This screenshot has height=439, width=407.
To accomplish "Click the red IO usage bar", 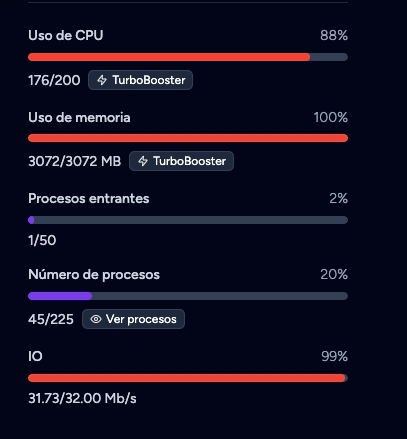I will [188, 378].
